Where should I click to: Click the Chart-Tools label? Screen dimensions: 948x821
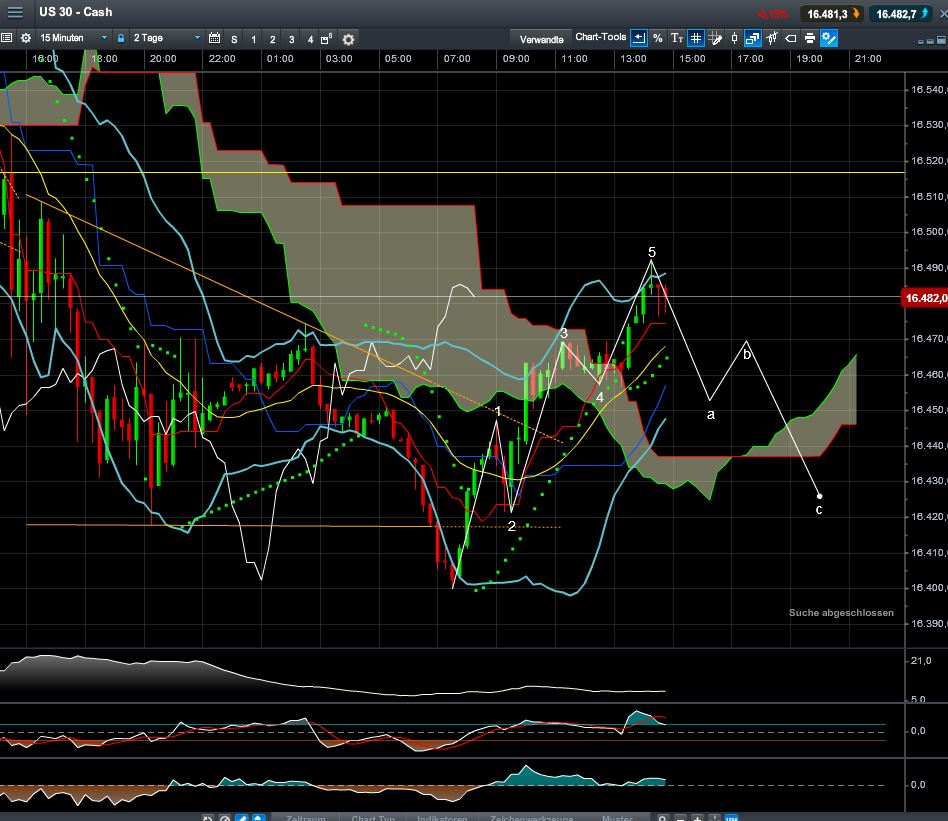(600, 37)
